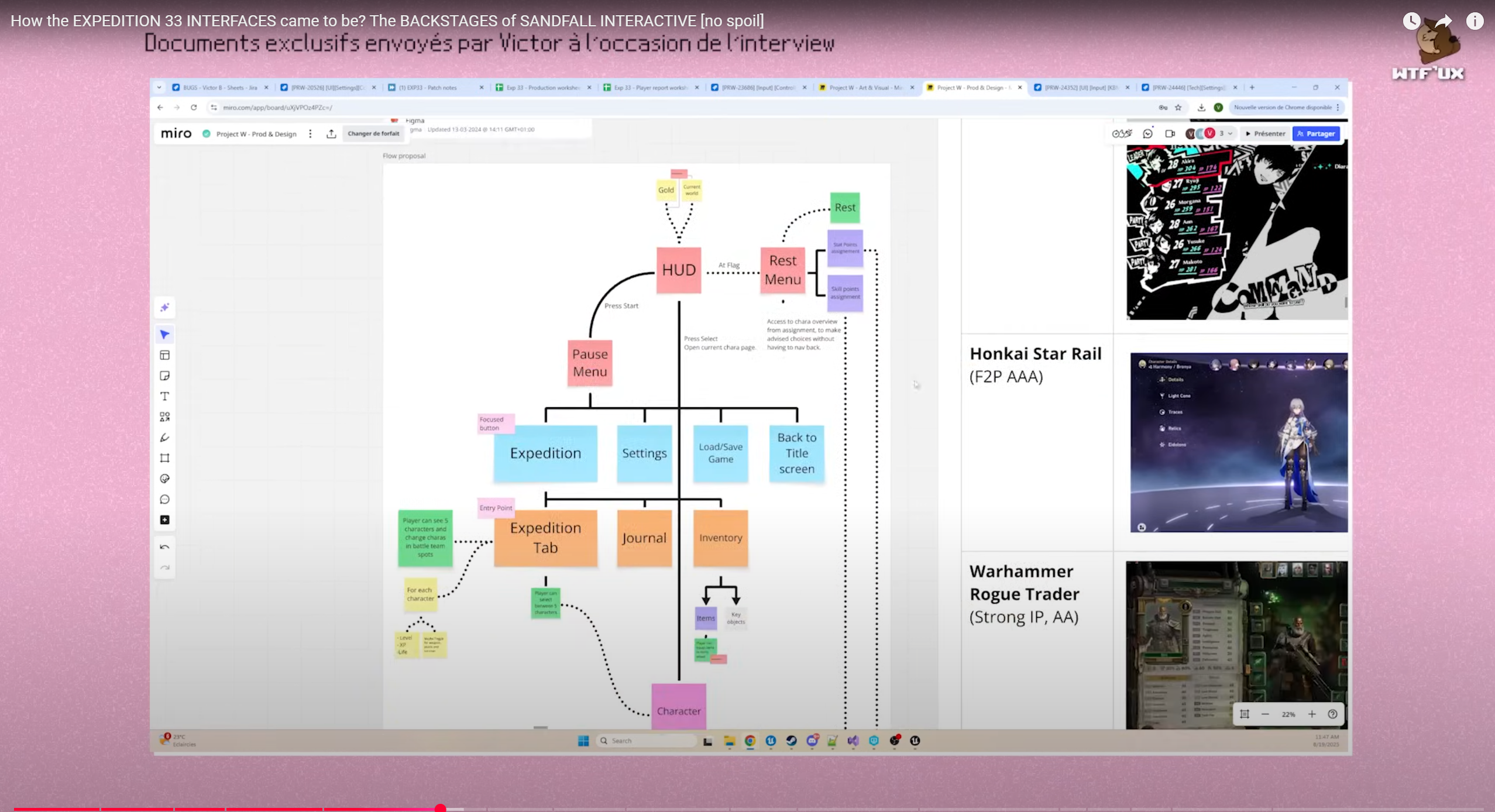Open Visual Studio from the taskbar
This screenshot has width=1495, height=812.
pos(853,741)
